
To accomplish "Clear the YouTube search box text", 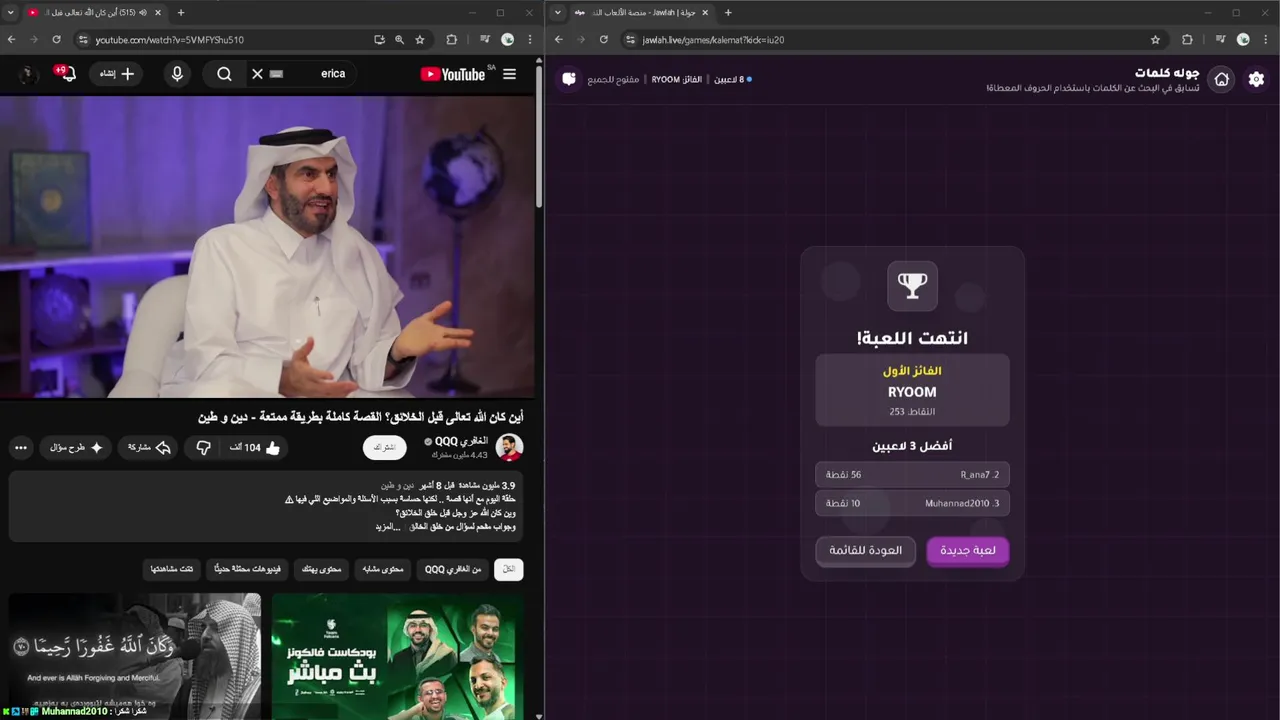I will 257,74.
